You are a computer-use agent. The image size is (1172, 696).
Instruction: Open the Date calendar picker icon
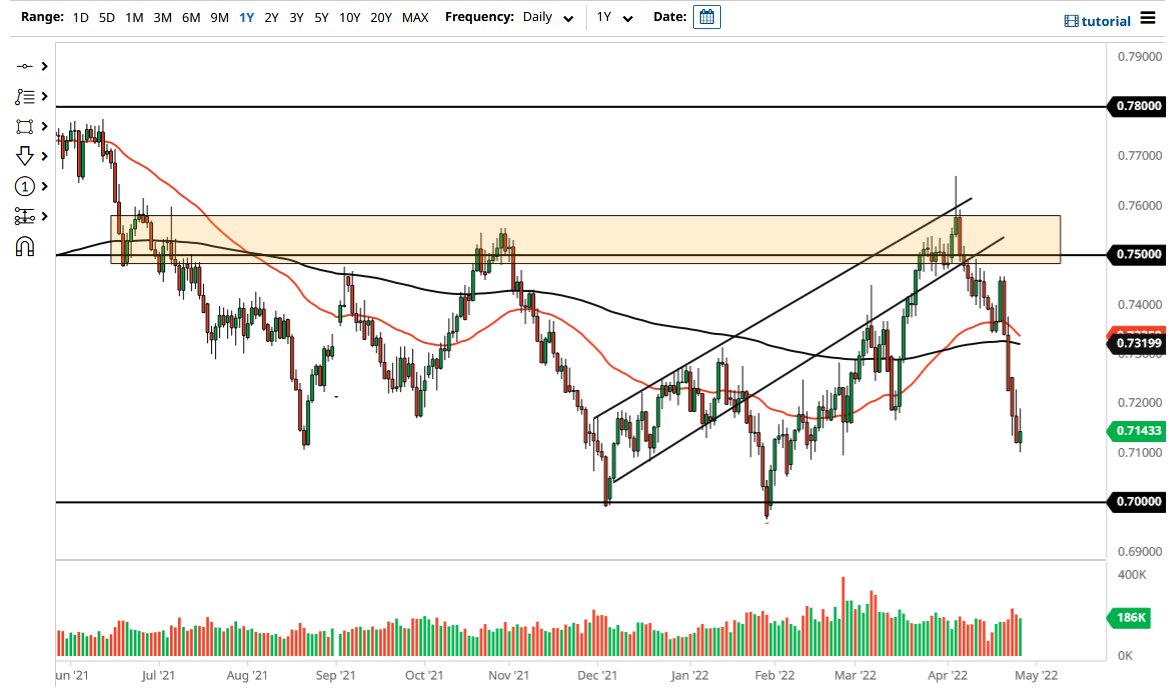(707, 17)
